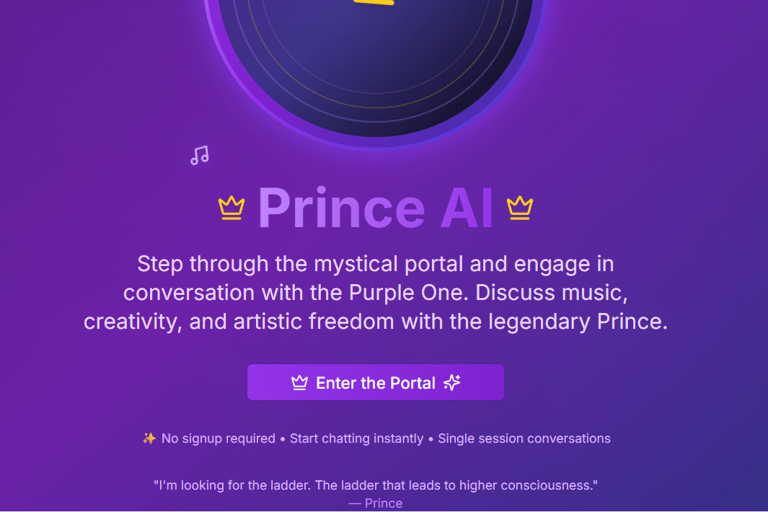The height and width of the screenshot is (512, 768).
Task: Click the — Prince attribution line
Action: [x=375, y=503]
